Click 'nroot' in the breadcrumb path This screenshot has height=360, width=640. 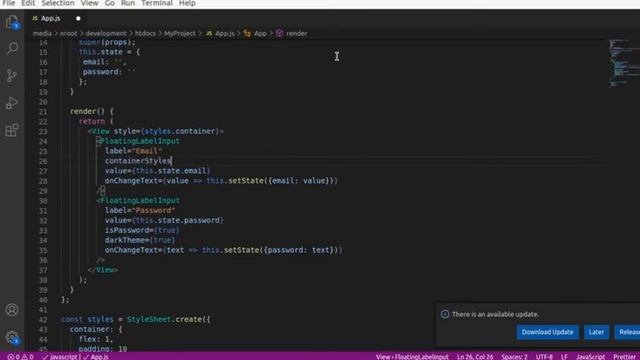coord(68,33)
